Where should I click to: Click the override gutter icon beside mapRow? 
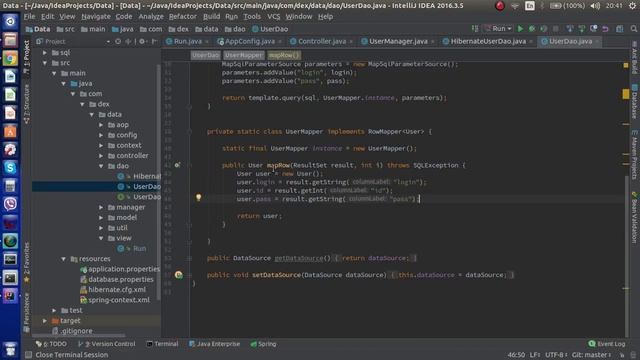point(177,165)
